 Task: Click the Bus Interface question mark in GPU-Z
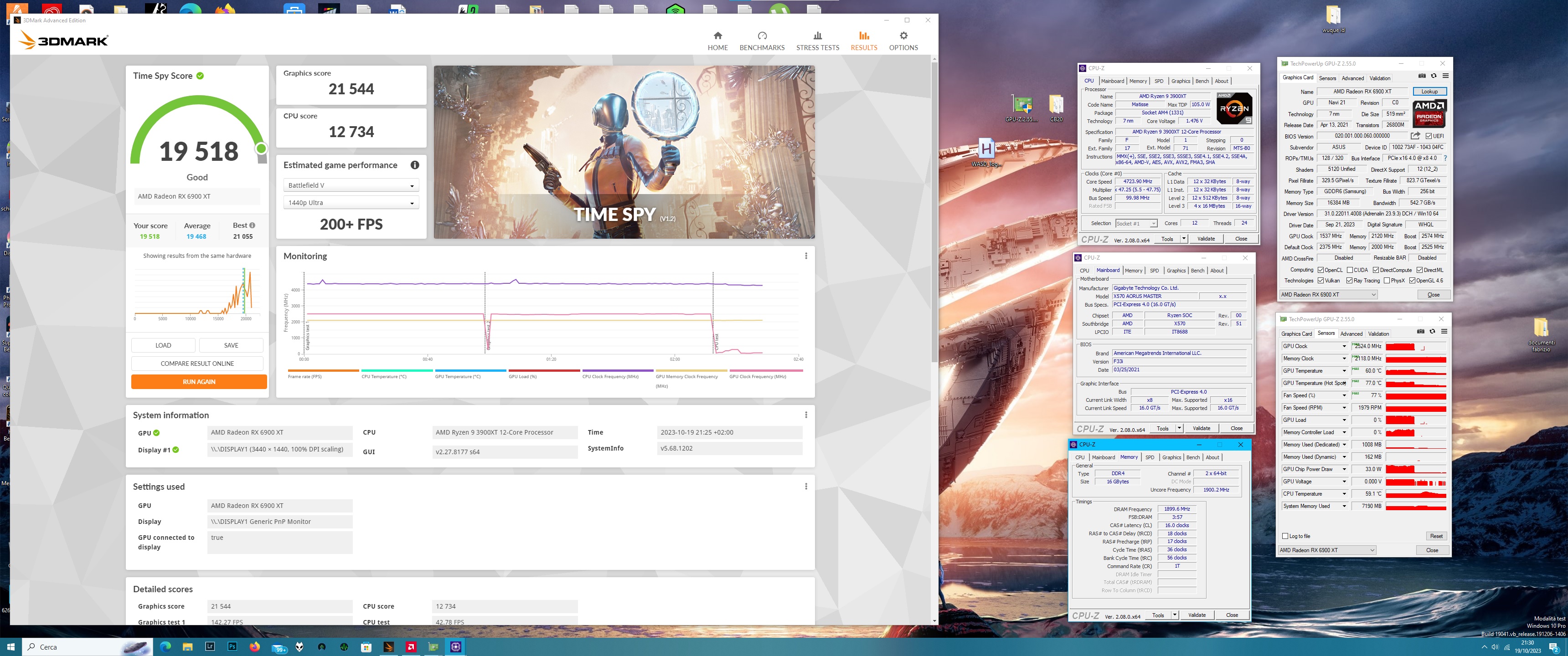click(x=1445, y=158)
